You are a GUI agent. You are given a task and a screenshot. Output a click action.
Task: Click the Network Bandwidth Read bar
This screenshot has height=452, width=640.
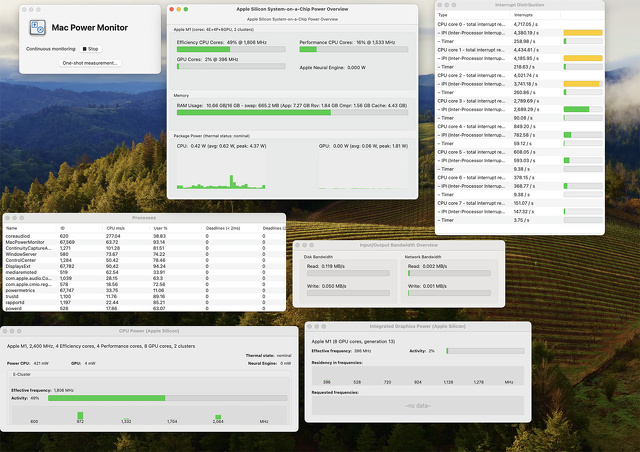(x=449, y=273)
